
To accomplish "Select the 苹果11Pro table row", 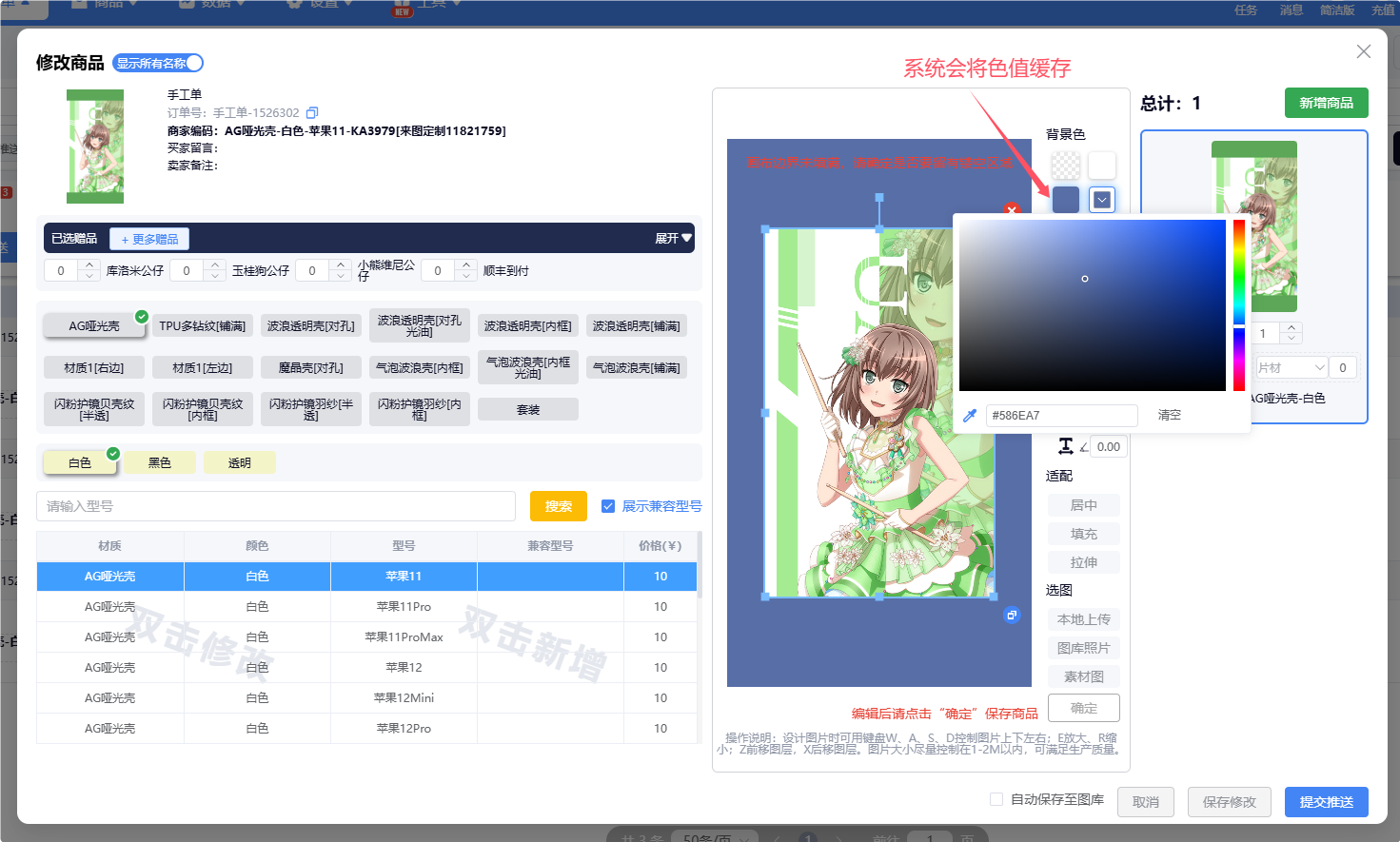I will [x=366, y=607].
